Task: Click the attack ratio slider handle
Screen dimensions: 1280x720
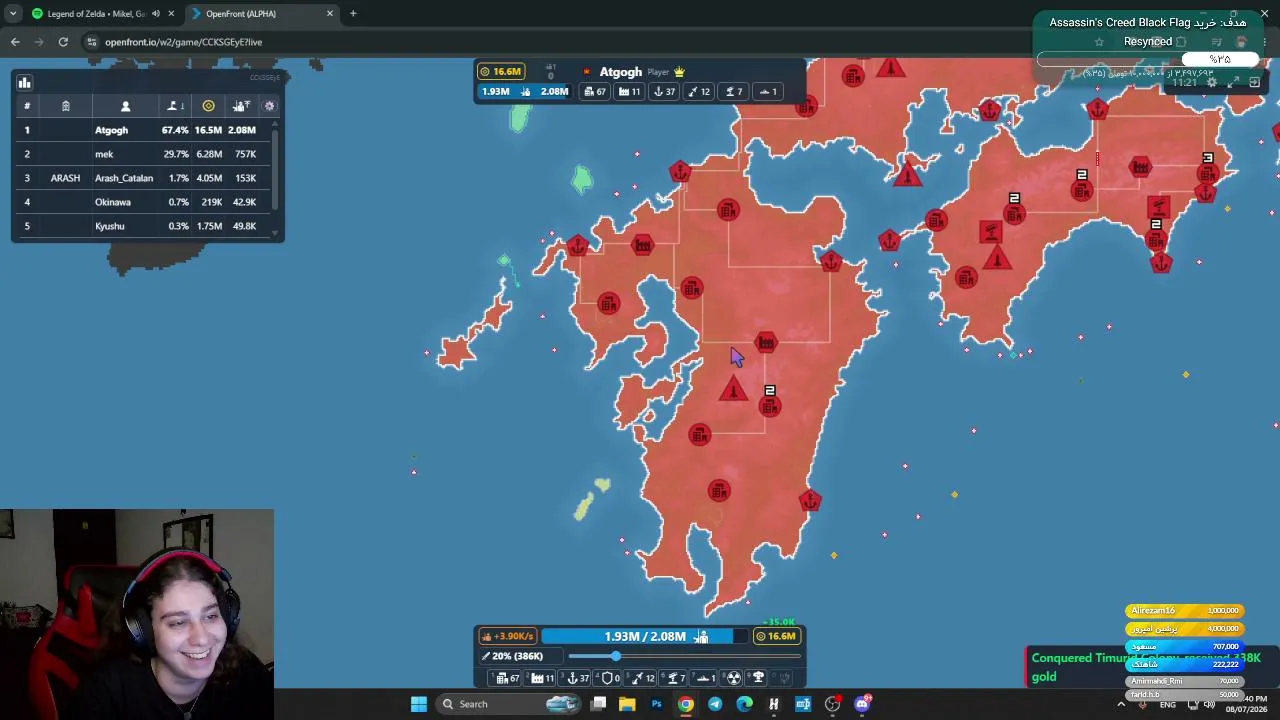Action: pyautogui.click(x=615, y=656)
